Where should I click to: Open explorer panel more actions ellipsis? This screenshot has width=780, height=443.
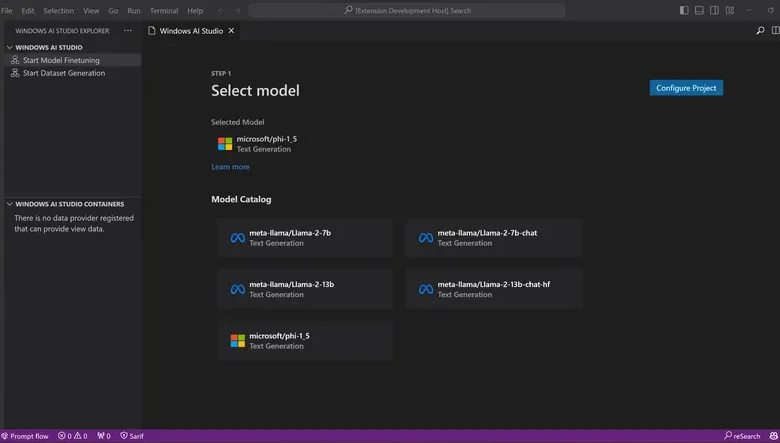click(127, 31)
